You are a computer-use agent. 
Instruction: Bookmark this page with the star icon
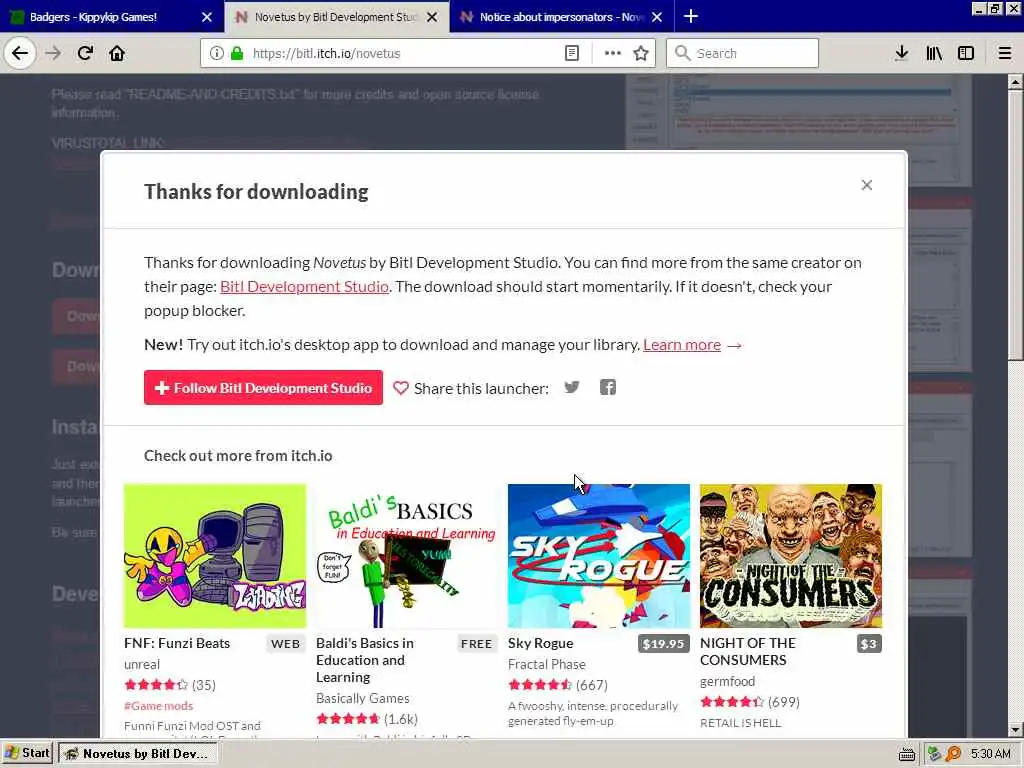(x=641, y=53)
